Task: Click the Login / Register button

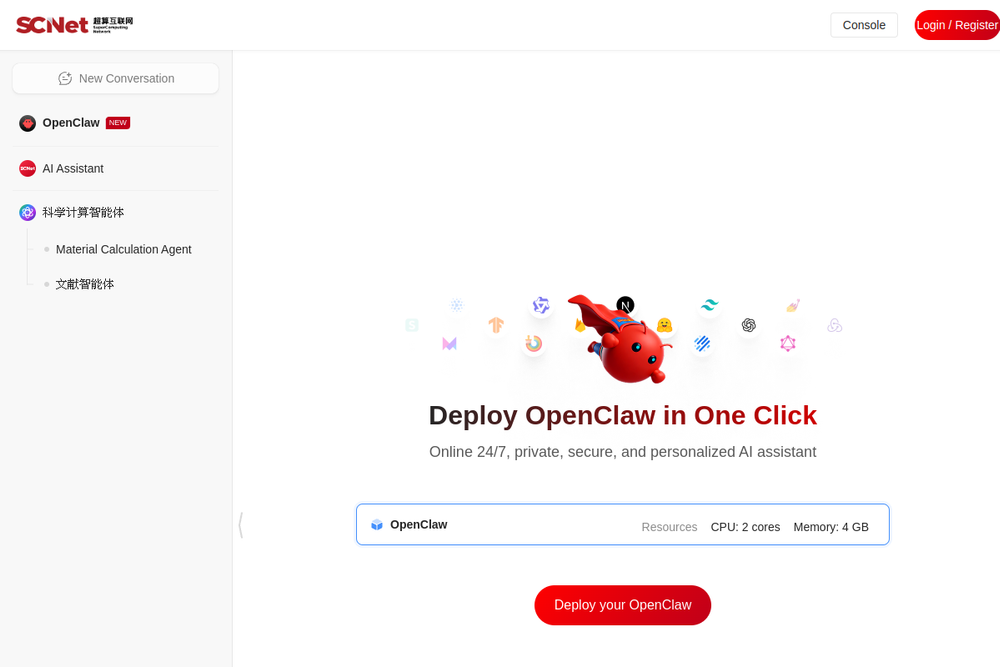Action: 957,25
